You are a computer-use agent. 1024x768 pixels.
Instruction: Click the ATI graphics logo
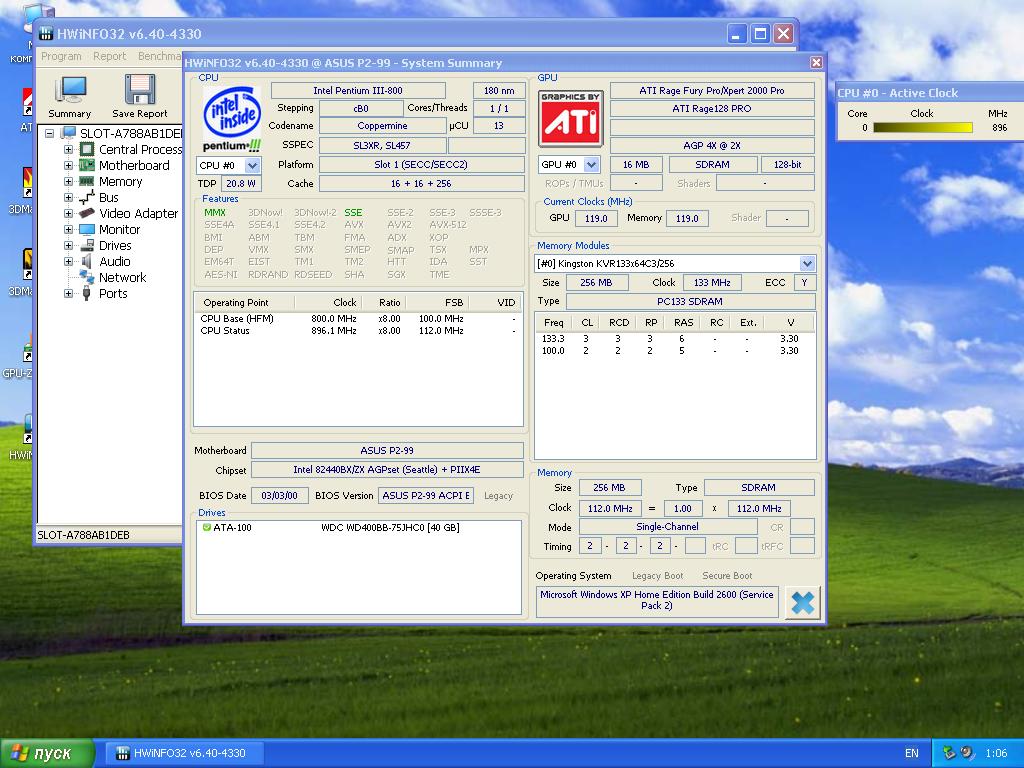coord(570,118)
